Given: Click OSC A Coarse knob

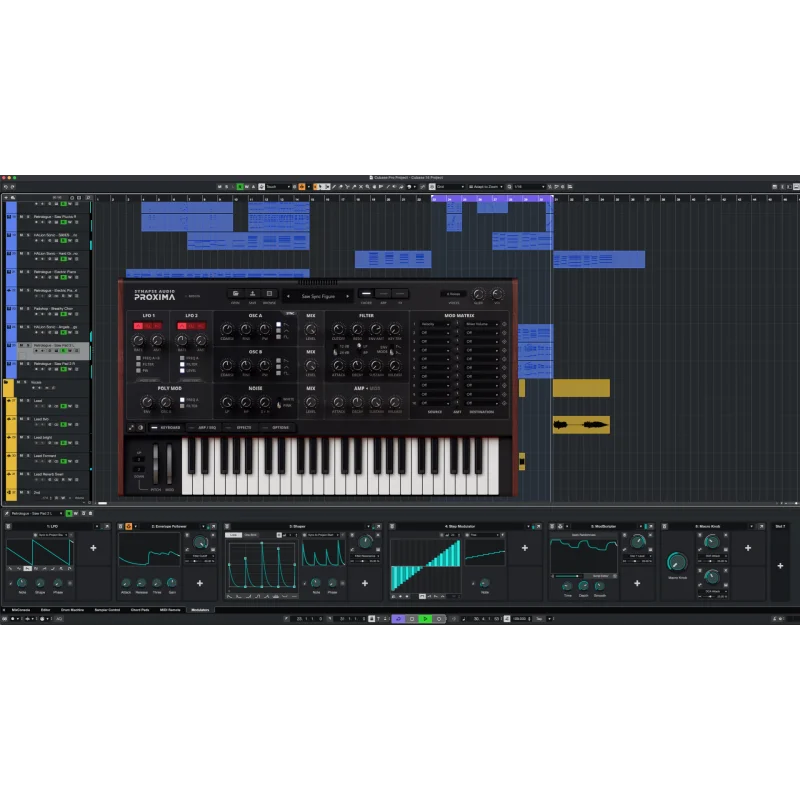Looking at the screenshot, I should 227,330.
